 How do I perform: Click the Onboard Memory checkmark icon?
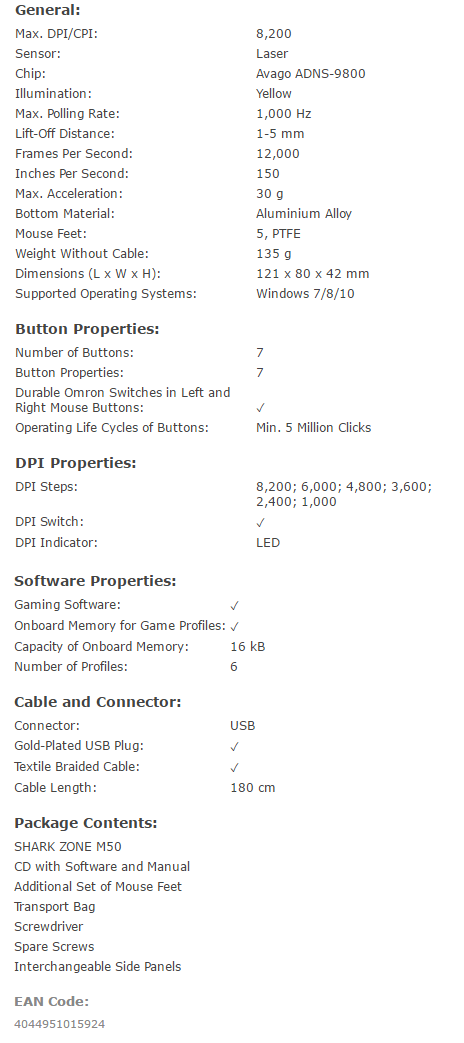pyautogui.click(x=235, y=626)
